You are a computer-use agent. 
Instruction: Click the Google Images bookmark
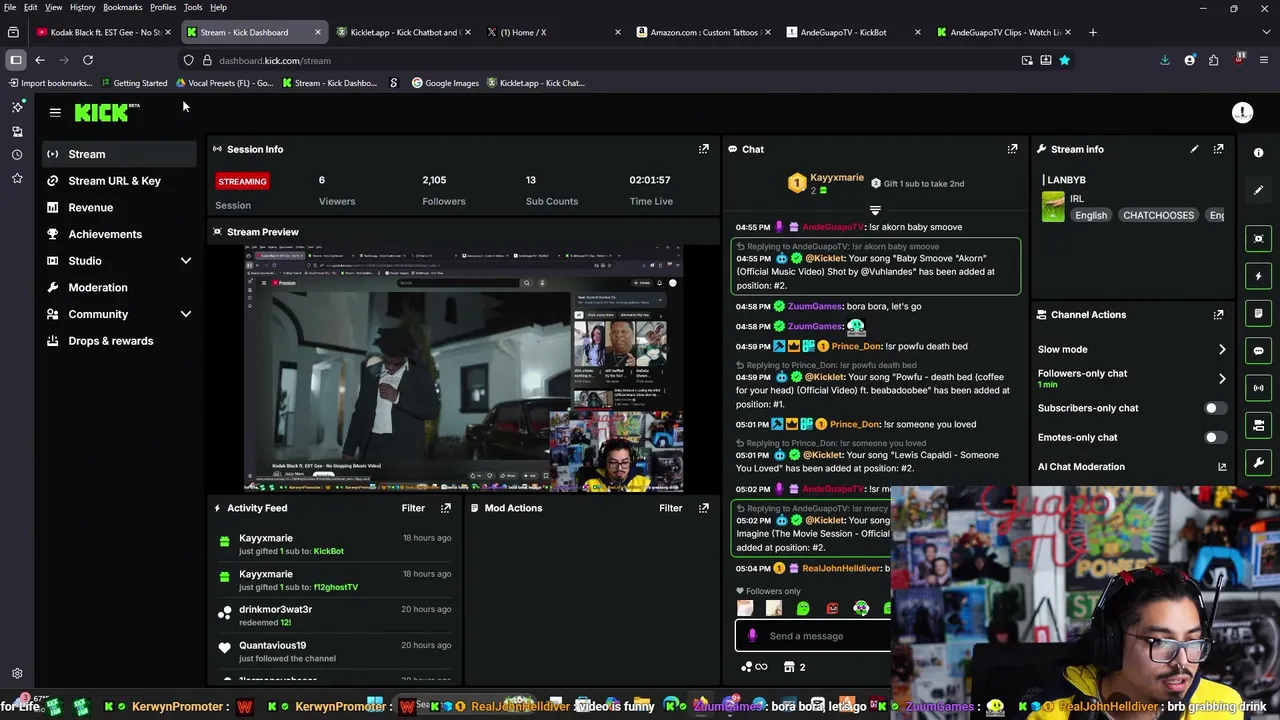pyautogui.click(x=445, y=83)
